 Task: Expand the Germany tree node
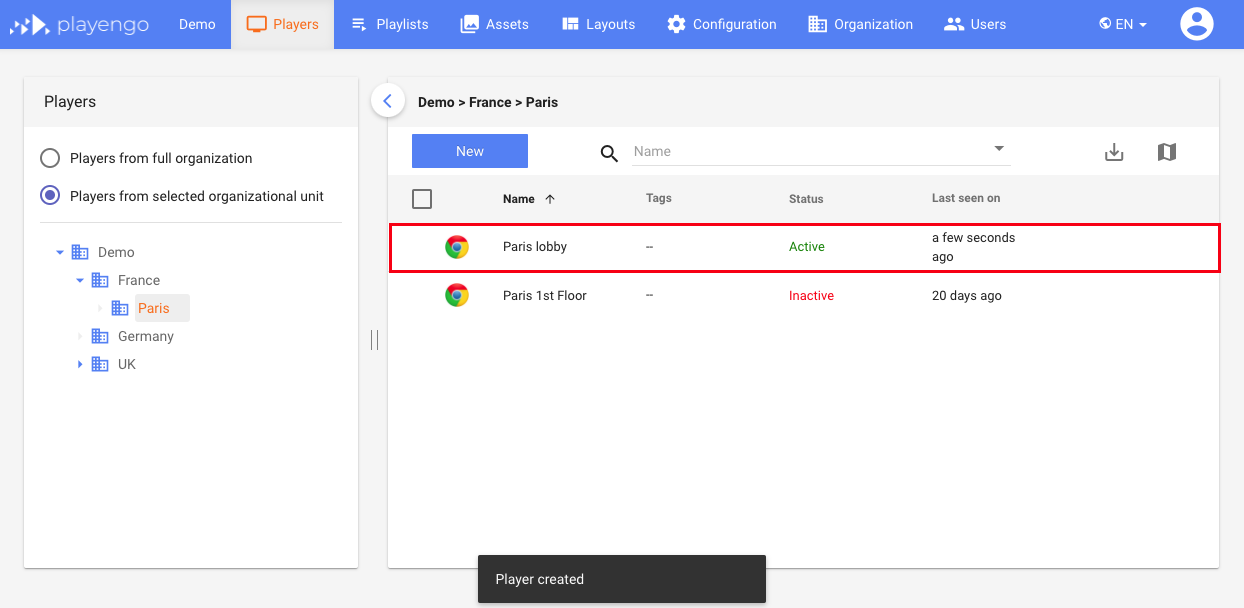(80, 337)
